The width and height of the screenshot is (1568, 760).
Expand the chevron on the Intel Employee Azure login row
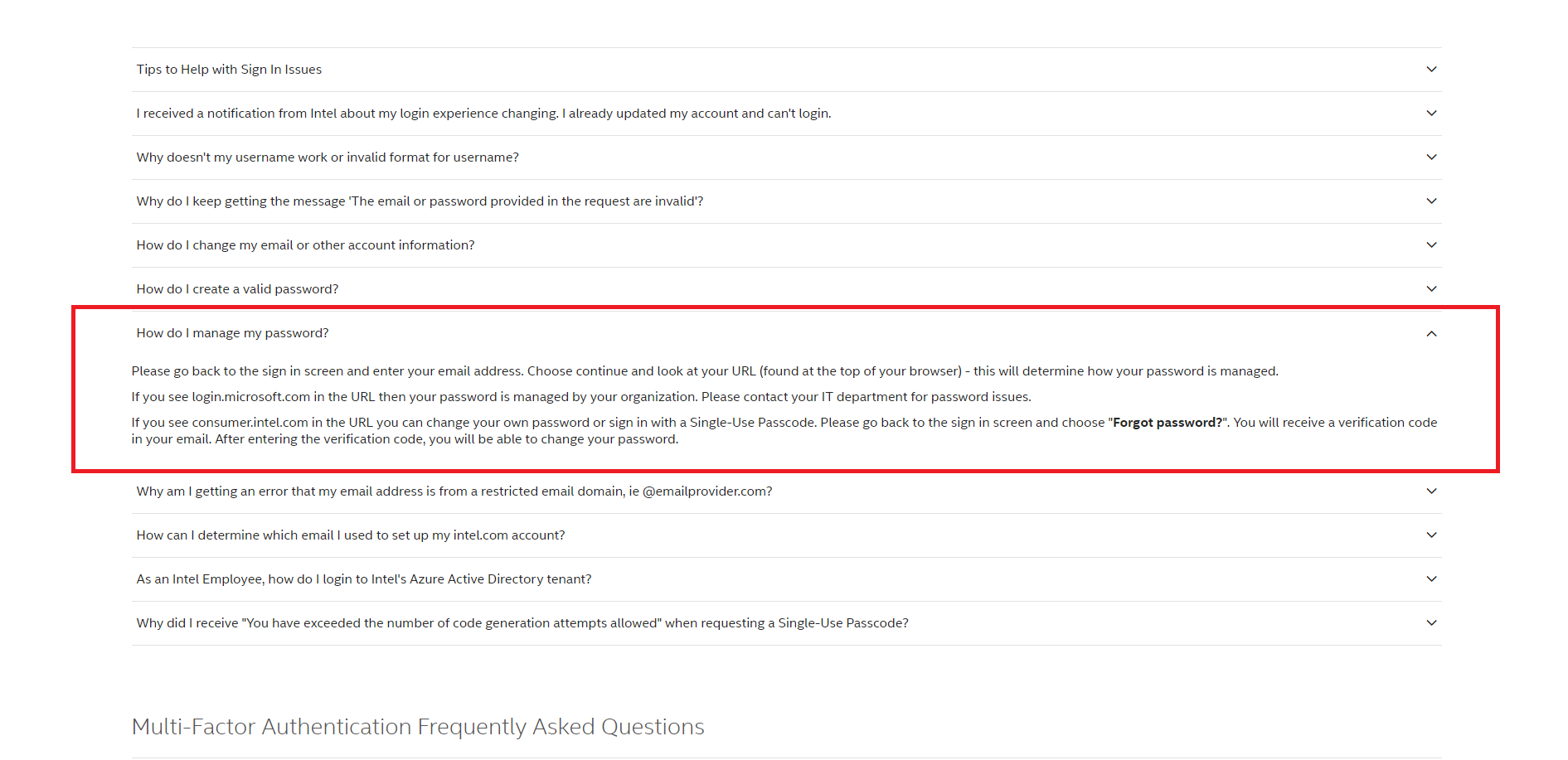pyautogui.click(x=1431, y=579)
